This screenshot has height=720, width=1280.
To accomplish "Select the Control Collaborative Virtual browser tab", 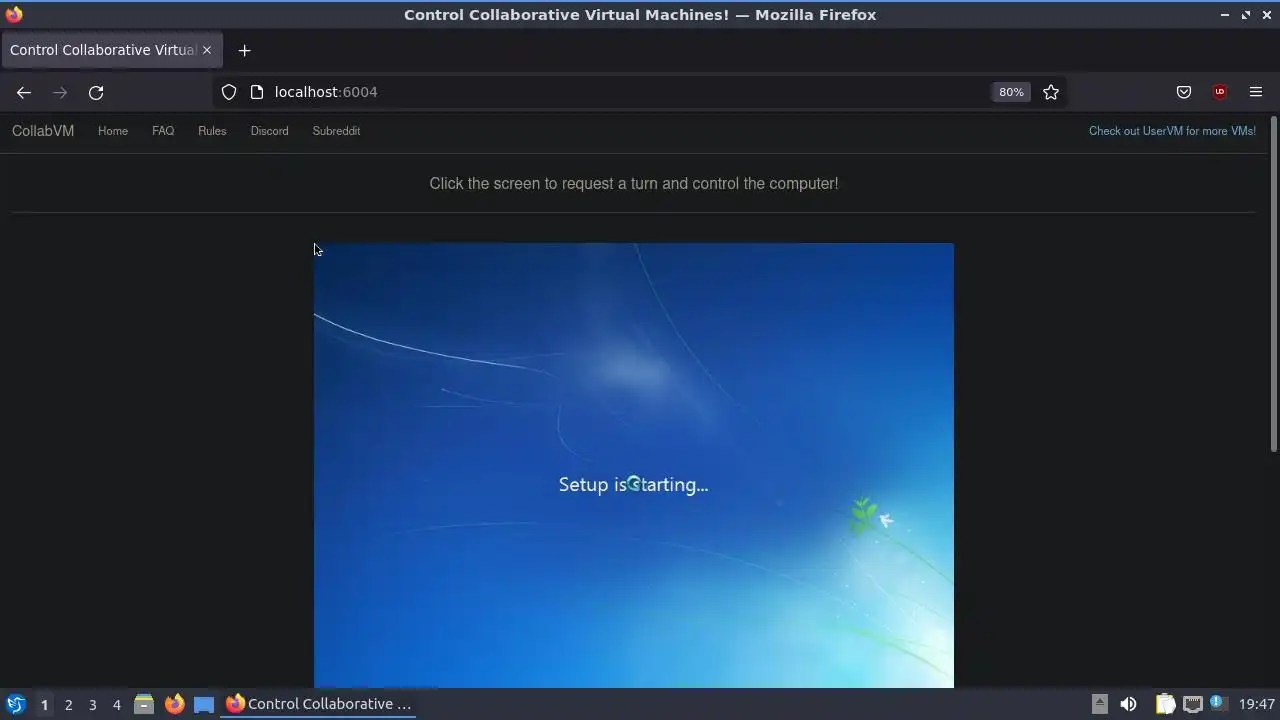I will [110, 50].
